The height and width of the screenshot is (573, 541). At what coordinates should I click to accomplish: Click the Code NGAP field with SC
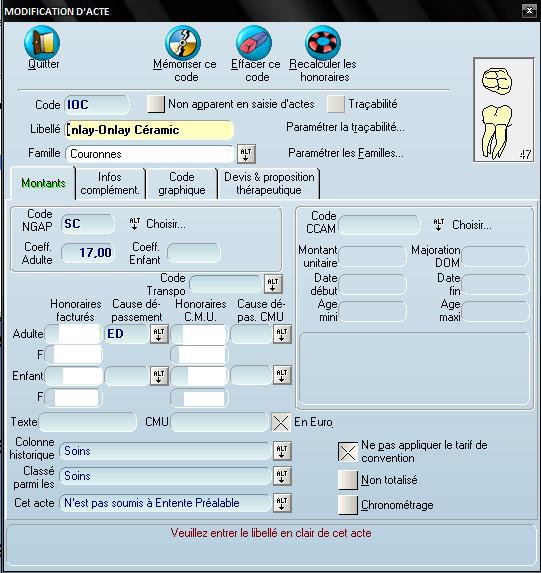[88, 224]
